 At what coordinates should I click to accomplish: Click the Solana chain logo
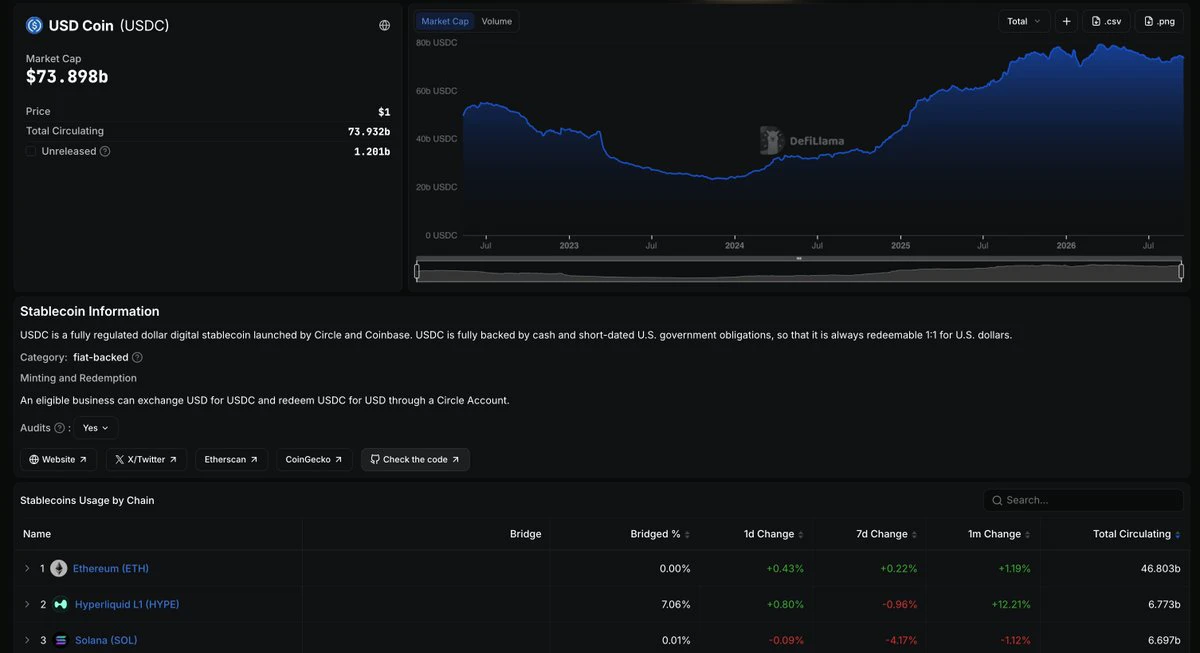(x=61, y=640)
